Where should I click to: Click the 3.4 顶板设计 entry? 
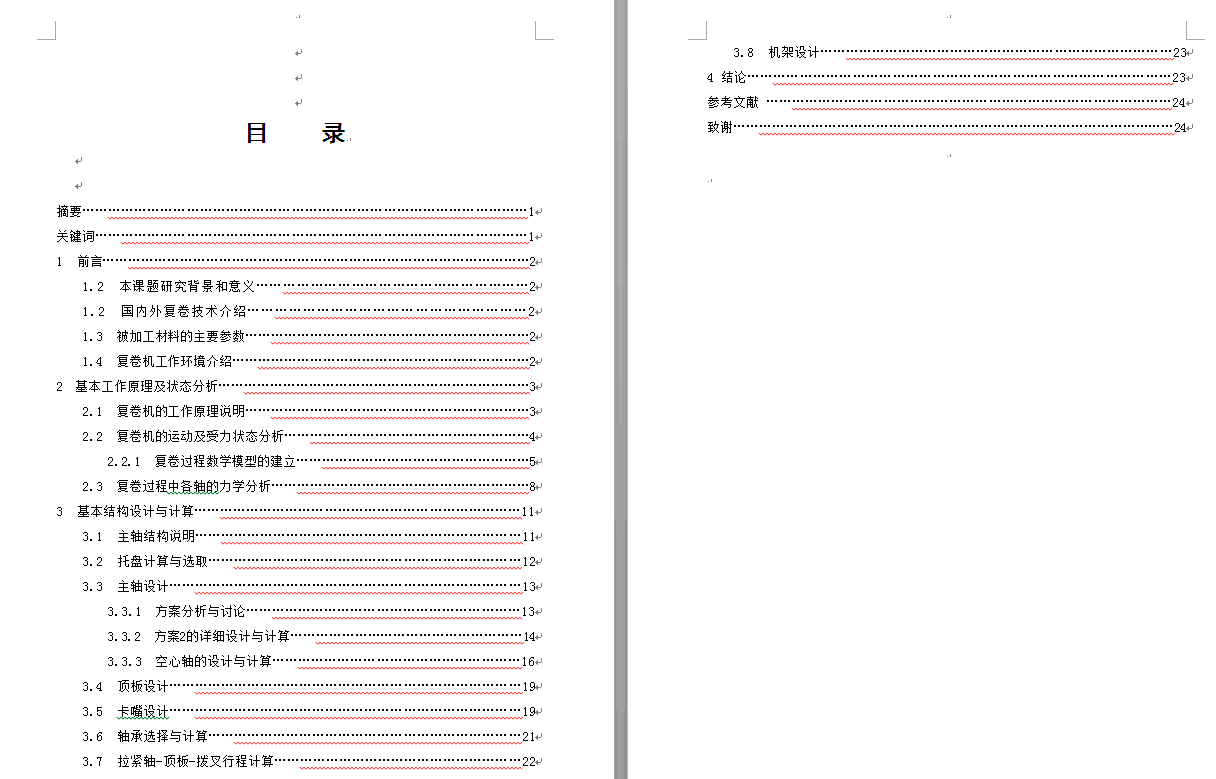click(x=309, y=687)
